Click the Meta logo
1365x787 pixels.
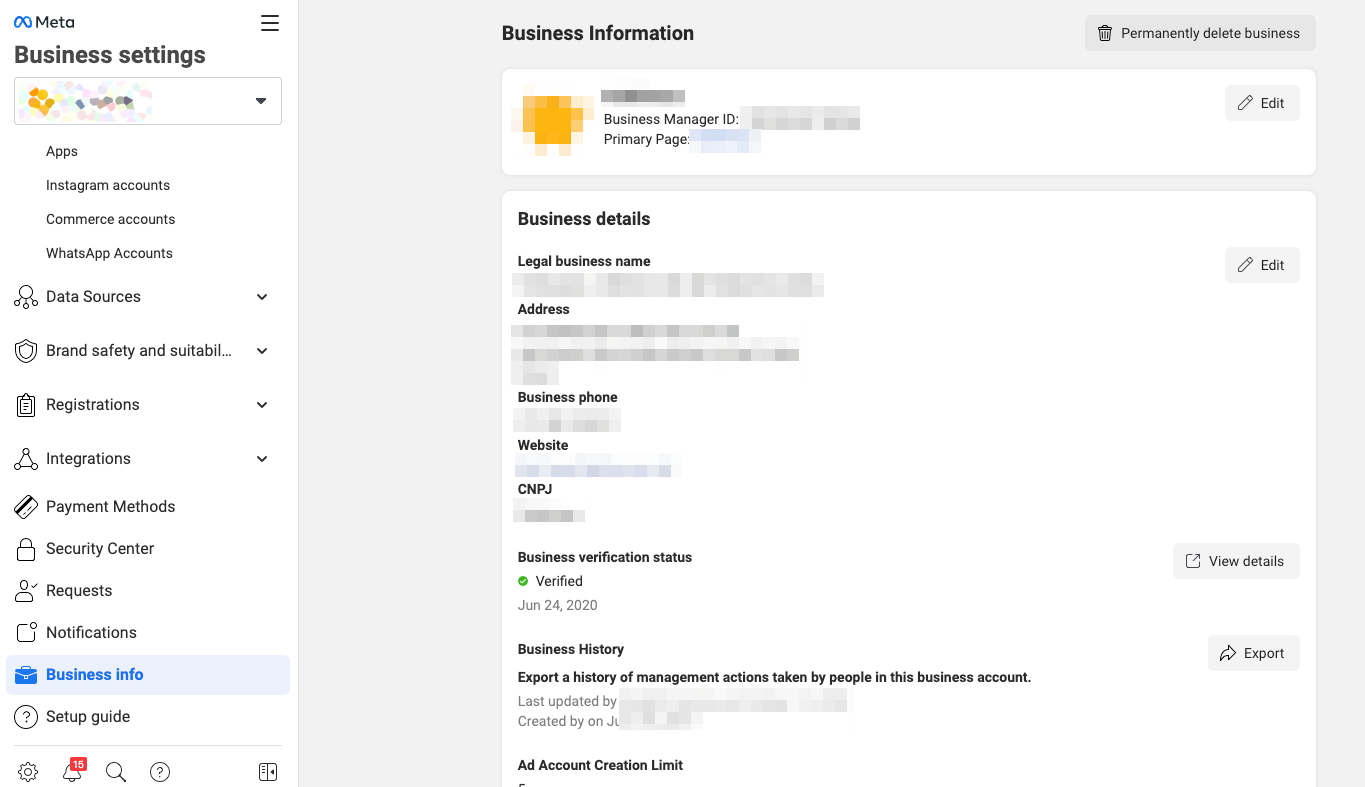coord(44,22)
